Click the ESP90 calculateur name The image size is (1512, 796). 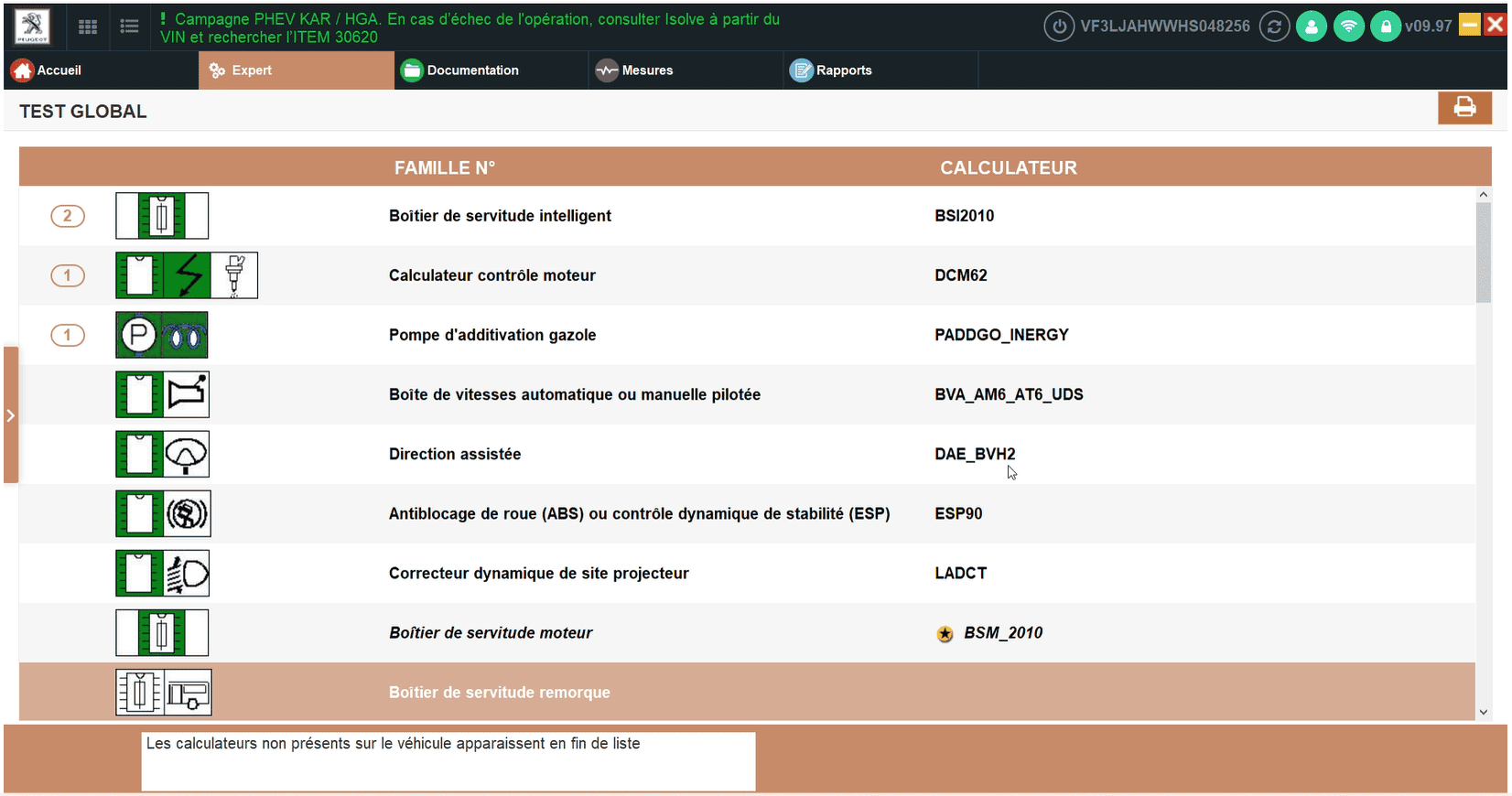click(x=959, y=513)
